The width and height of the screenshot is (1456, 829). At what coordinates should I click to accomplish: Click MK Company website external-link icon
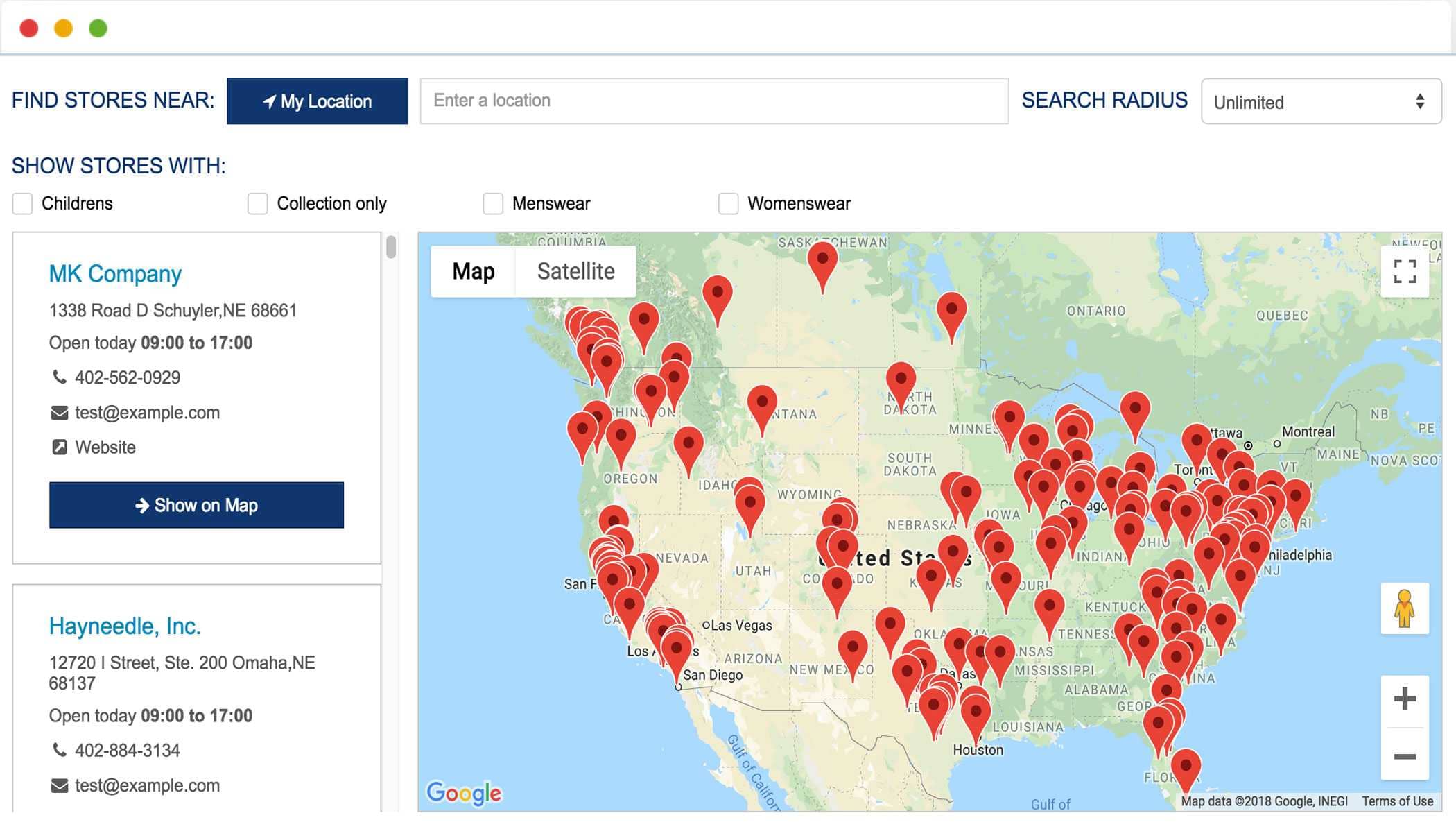[60, 447]
